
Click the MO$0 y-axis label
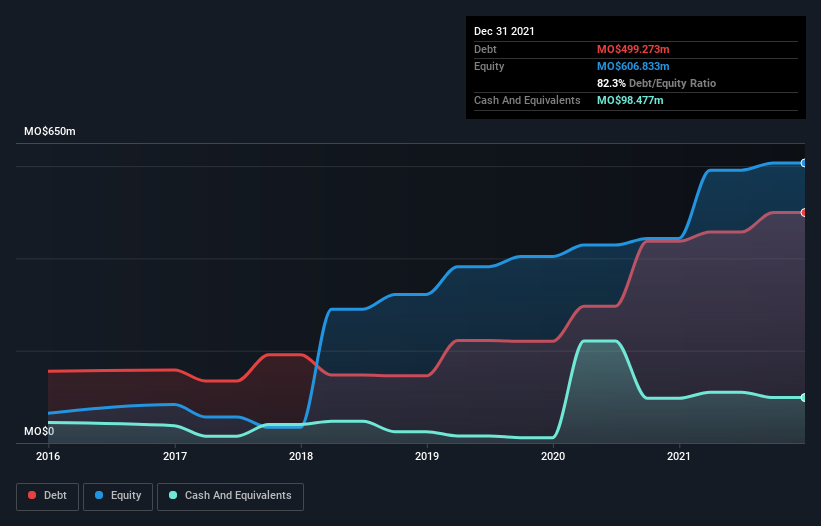coord(39,431)
